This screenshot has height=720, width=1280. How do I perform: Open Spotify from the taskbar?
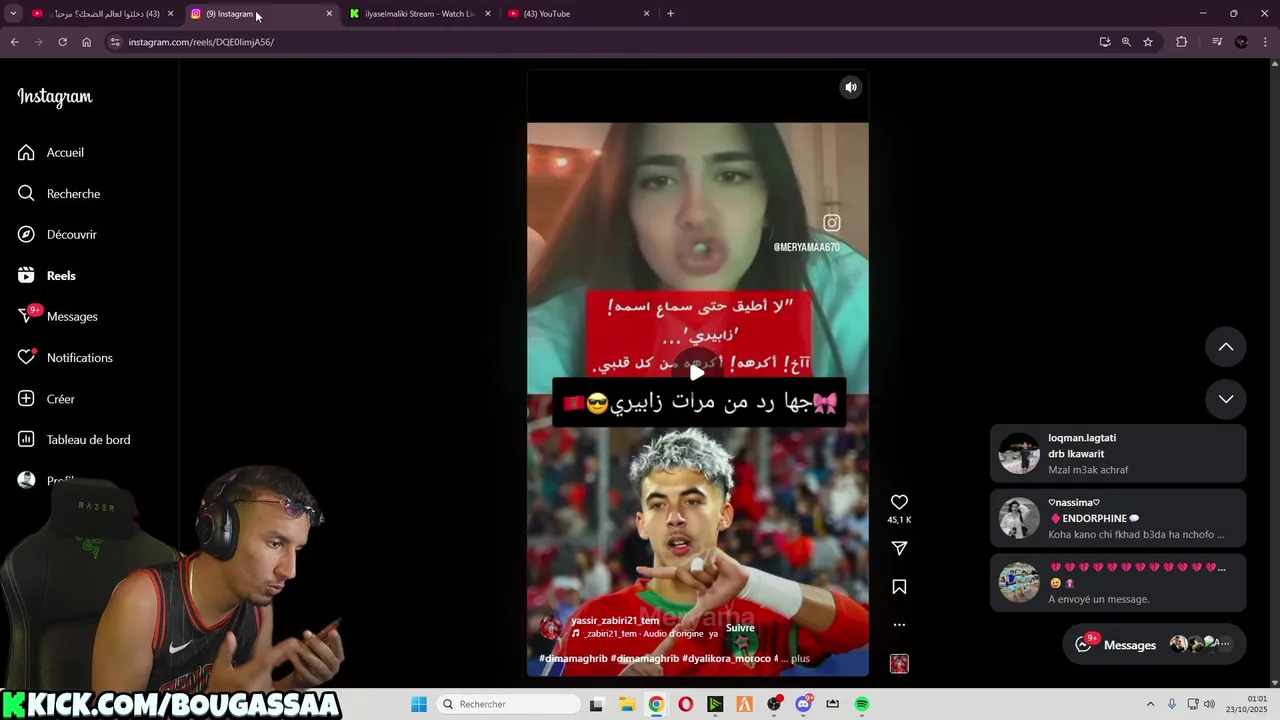point(862,704)
